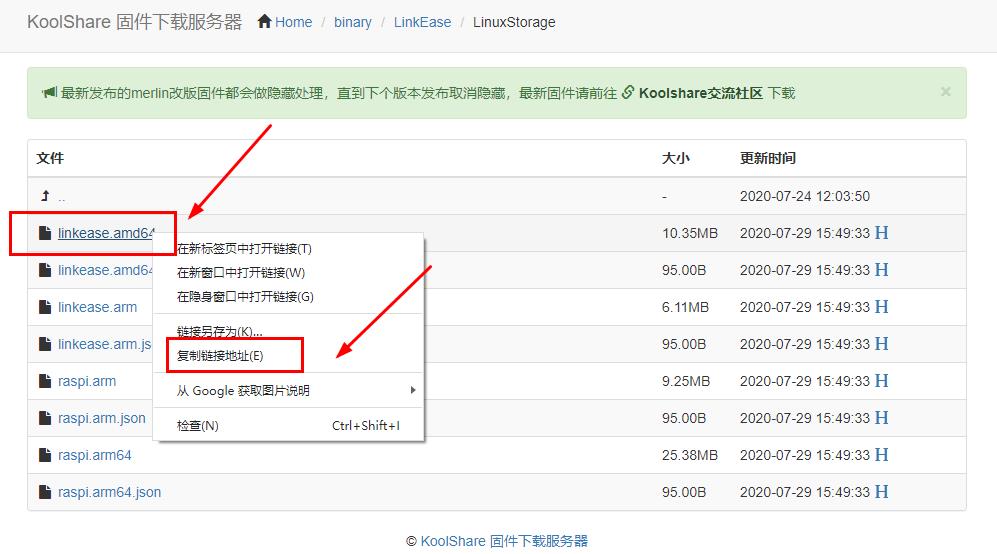Click the 6.11MB size value
This screenshot has width=997, height=554.
pyautogui.click(x=685, y=307)
